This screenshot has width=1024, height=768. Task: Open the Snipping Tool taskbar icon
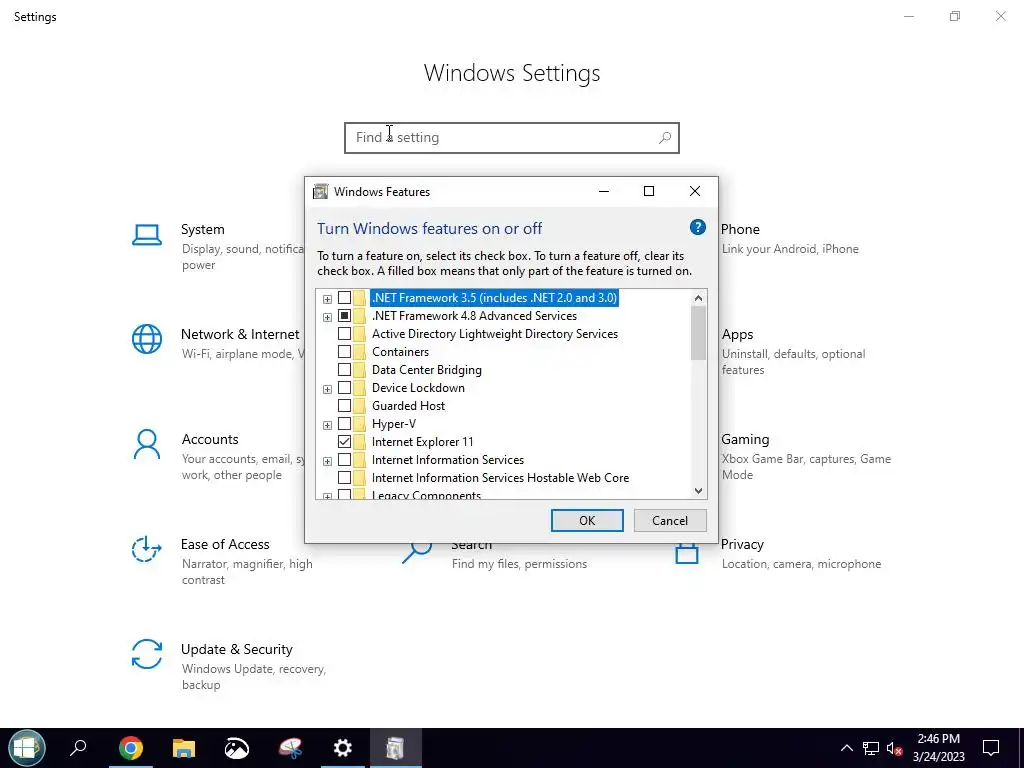290,748
